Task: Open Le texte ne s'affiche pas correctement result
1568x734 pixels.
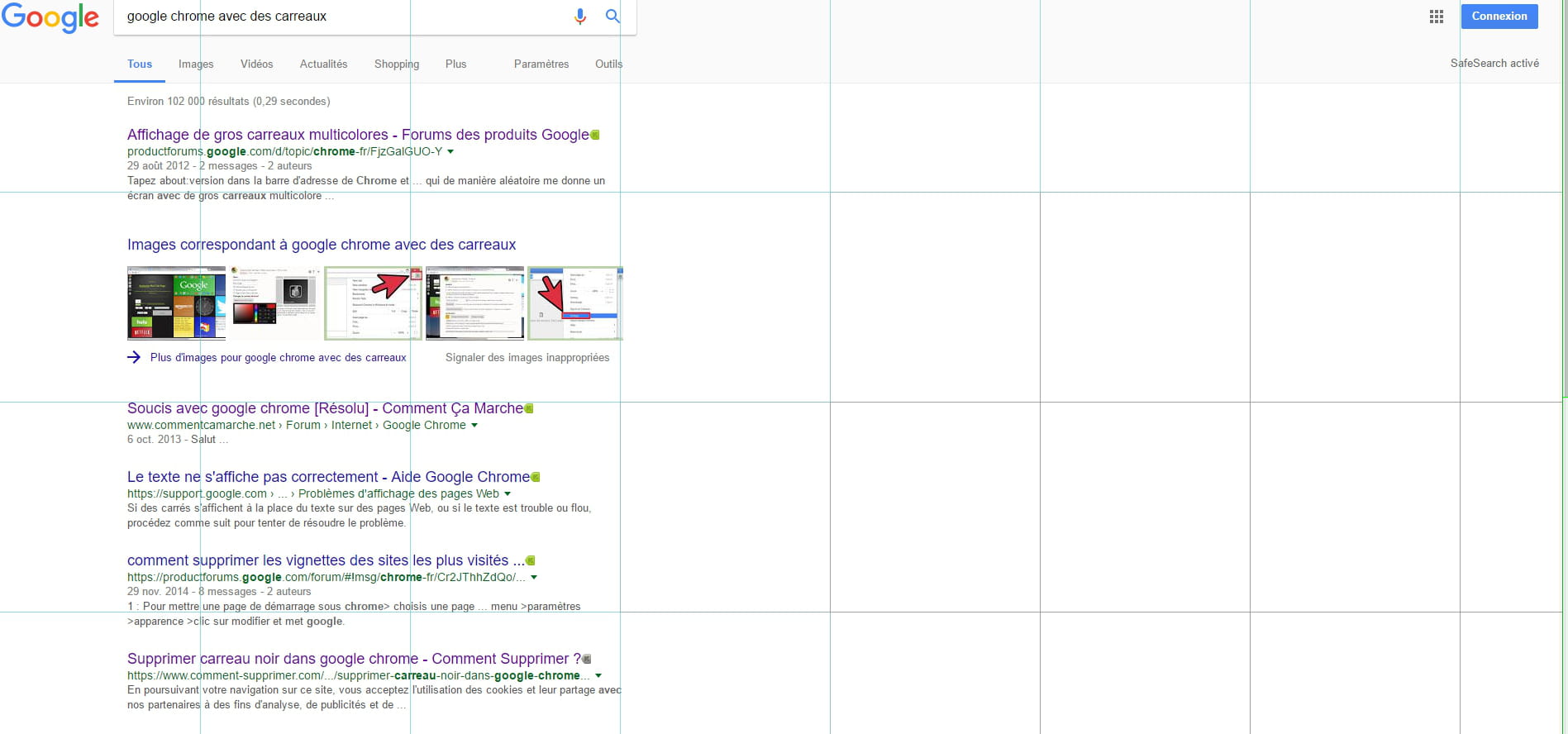Action: (x=328, y=477)
